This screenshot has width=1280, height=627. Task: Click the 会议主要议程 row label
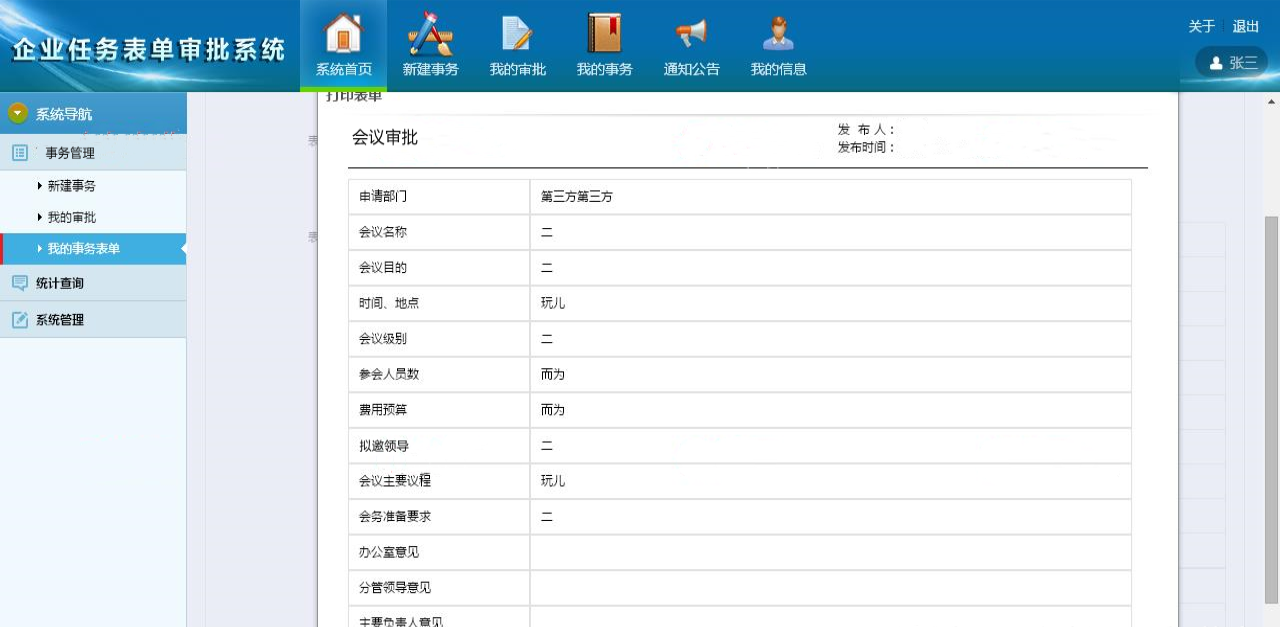(395, 481)
